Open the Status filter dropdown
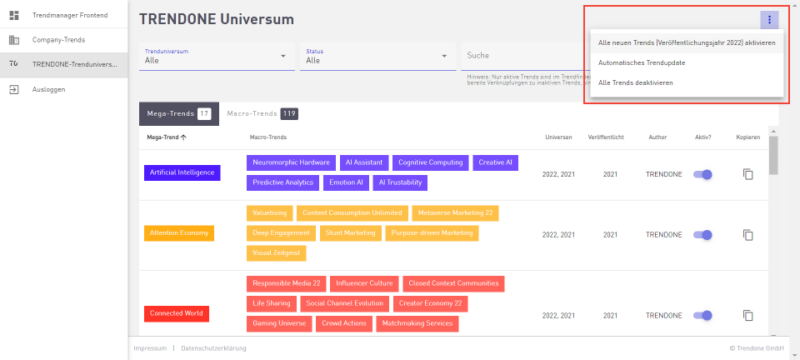Image resolution: width=800 pixels, height=360 pixels. pos(378,56)
